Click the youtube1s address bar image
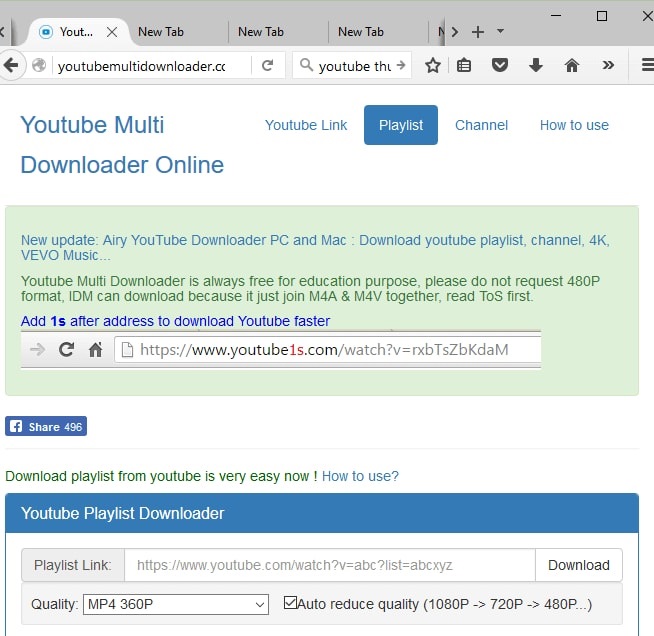The image size is (654, 636). [281, 349]
